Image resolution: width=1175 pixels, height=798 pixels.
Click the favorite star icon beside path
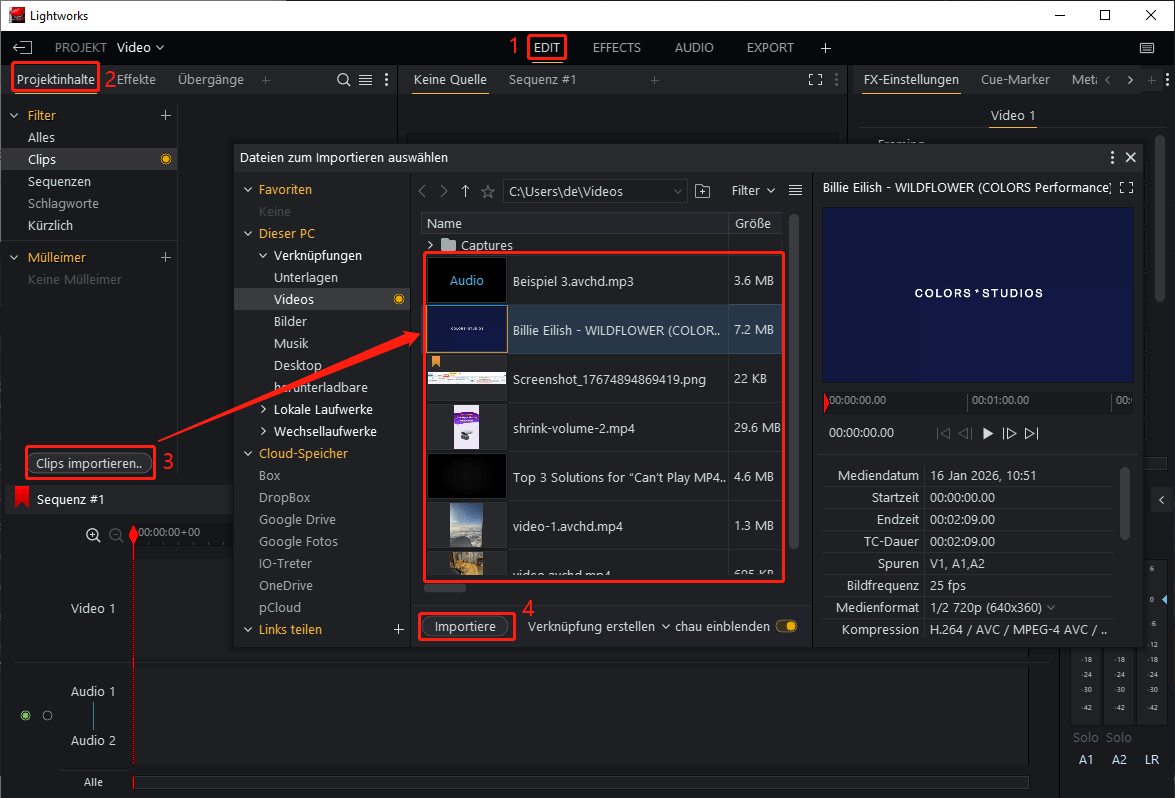[488, 191]
